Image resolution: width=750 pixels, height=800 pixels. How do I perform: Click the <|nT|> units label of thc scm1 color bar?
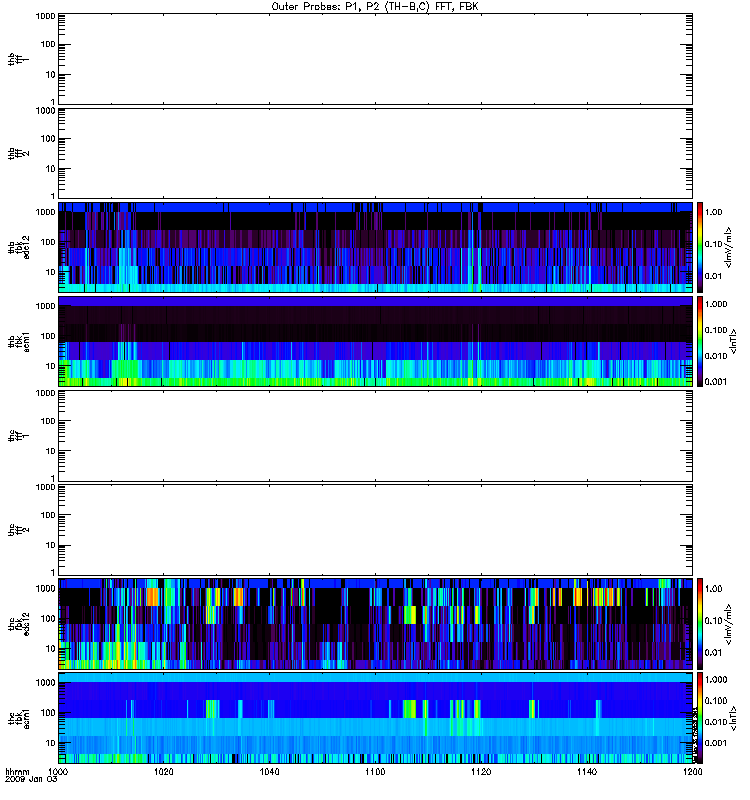coord(733,718)
